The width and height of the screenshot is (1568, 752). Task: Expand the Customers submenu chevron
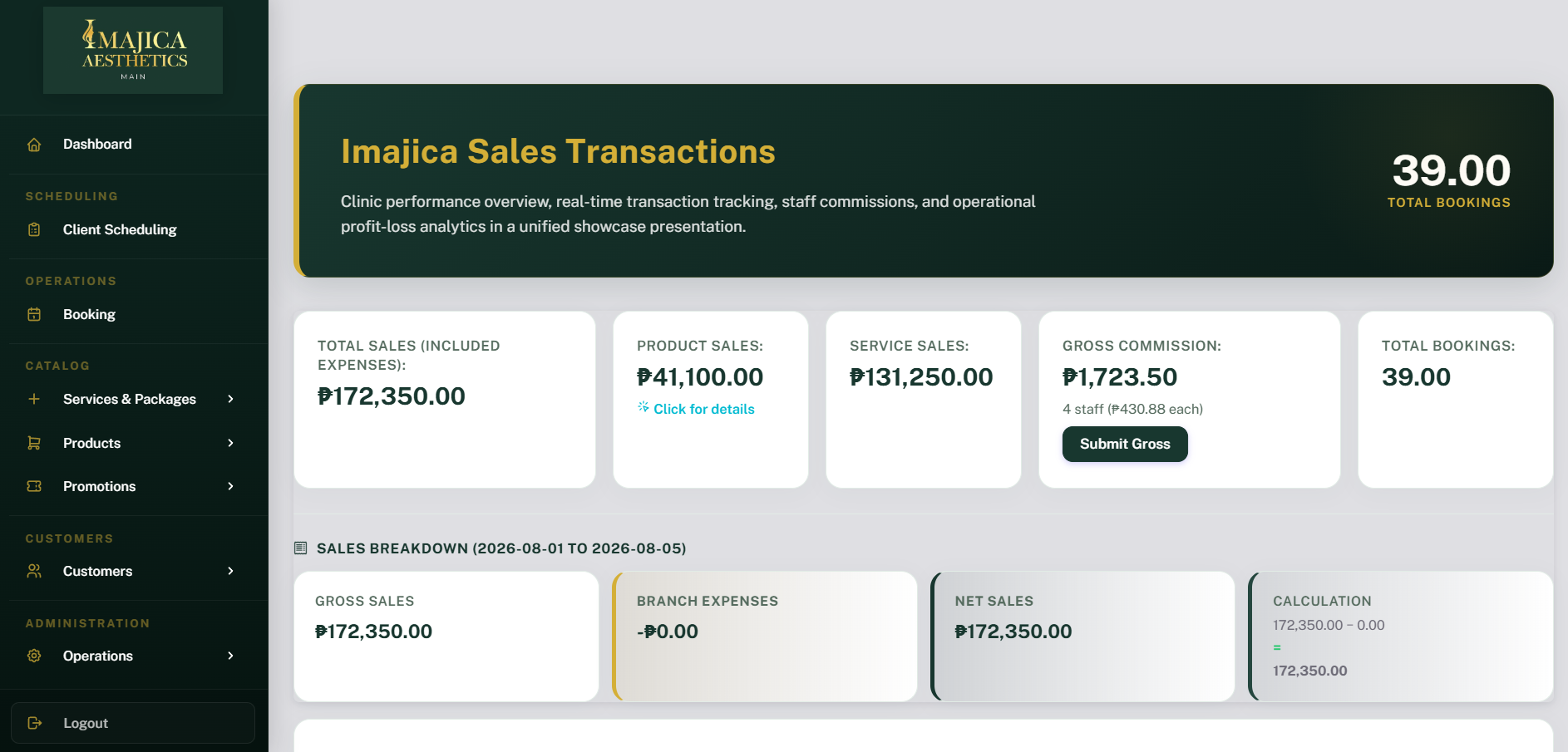point(231,571)
